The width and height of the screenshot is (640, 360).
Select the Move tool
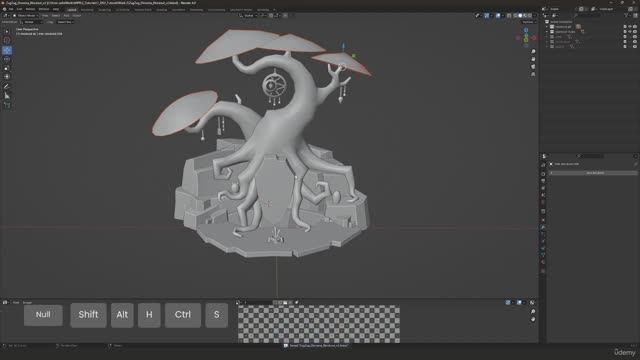7,50
